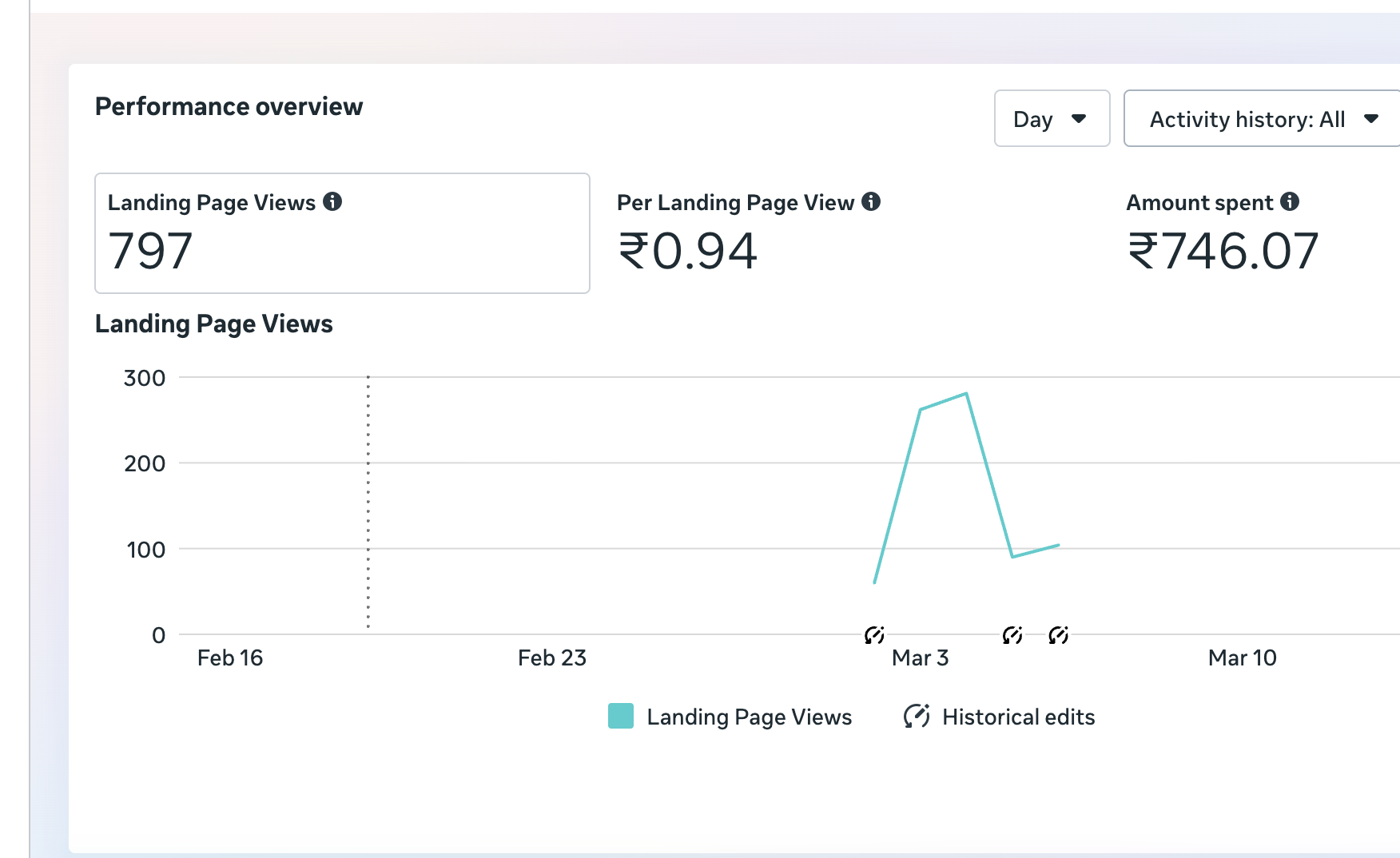Screen dimensions: 1400x858
Task: Click the caret arrow in Activity history dropdown
Action: pos(1371,119)
